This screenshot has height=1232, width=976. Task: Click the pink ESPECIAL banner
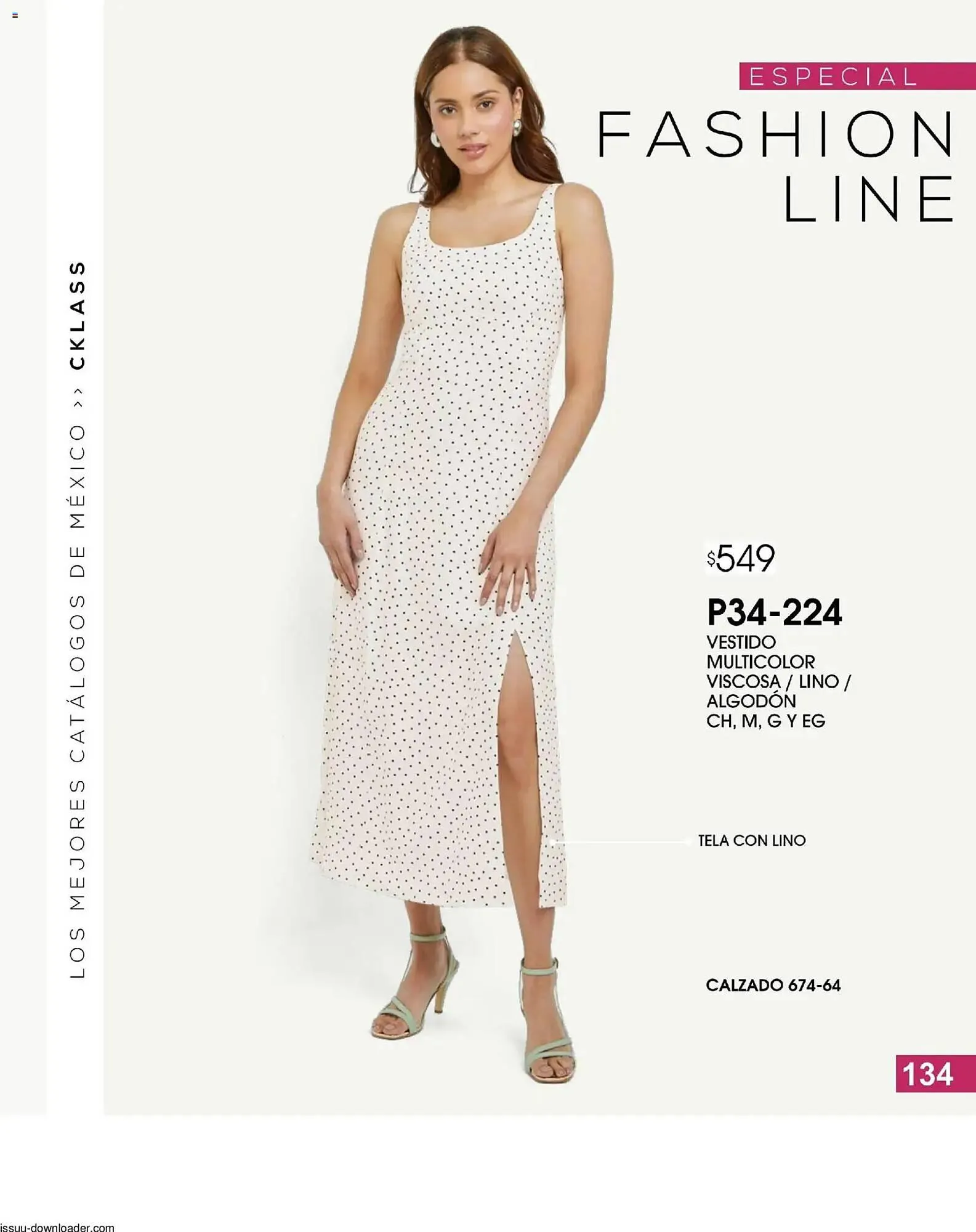coord(857,76)
